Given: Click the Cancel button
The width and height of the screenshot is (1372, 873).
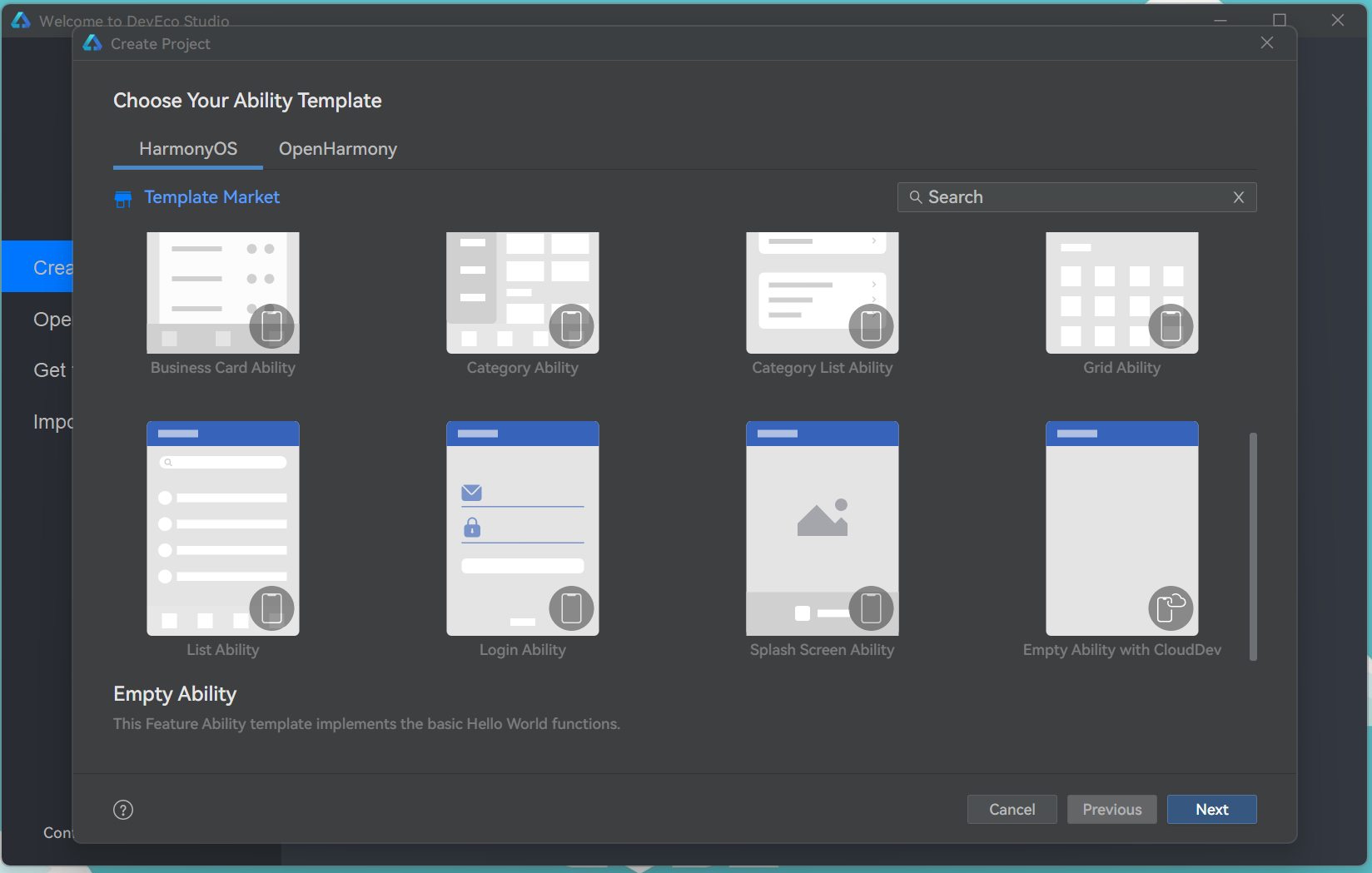Looking at the screenshot, I should click(x=1012, y=810).
